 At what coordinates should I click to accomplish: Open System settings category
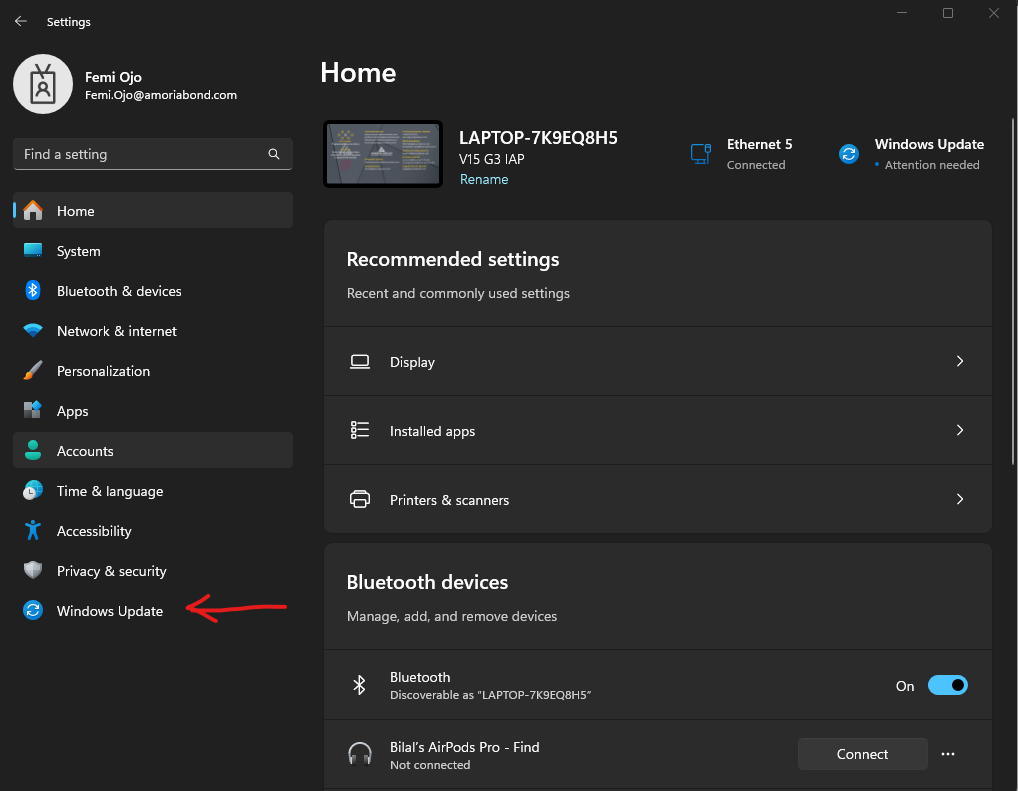point(153,251)
